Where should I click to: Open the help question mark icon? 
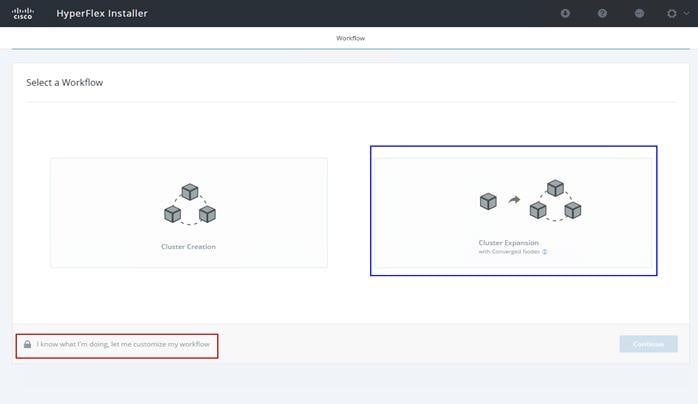(602, 13)
